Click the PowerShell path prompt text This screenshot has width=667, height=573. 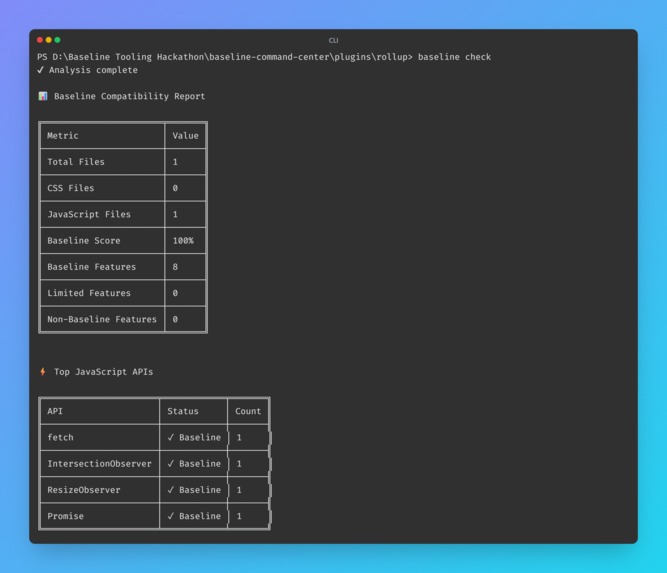tap(225, 57)
